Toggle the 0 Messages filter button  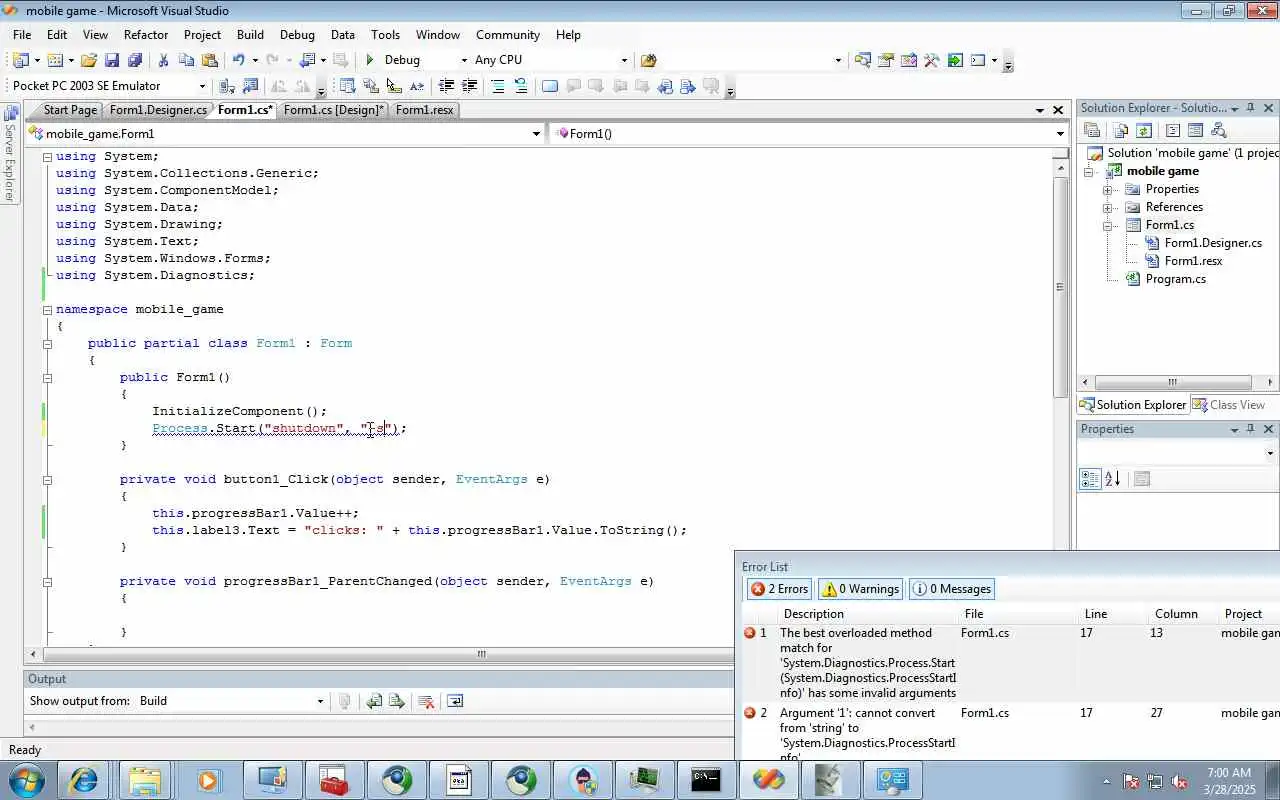952,589
